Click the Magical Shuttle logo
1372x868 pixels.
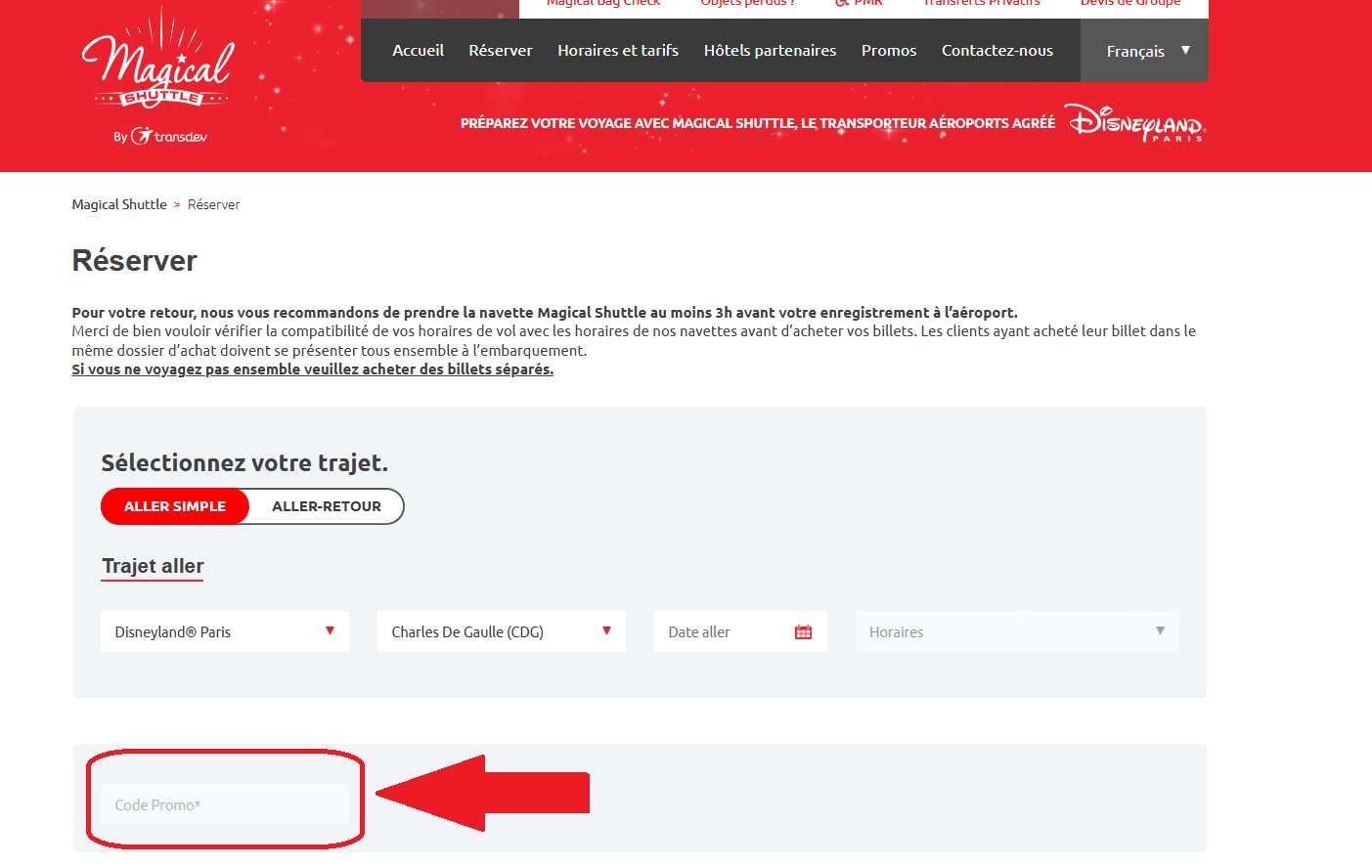pyautogui.click(x=158, y=76)
